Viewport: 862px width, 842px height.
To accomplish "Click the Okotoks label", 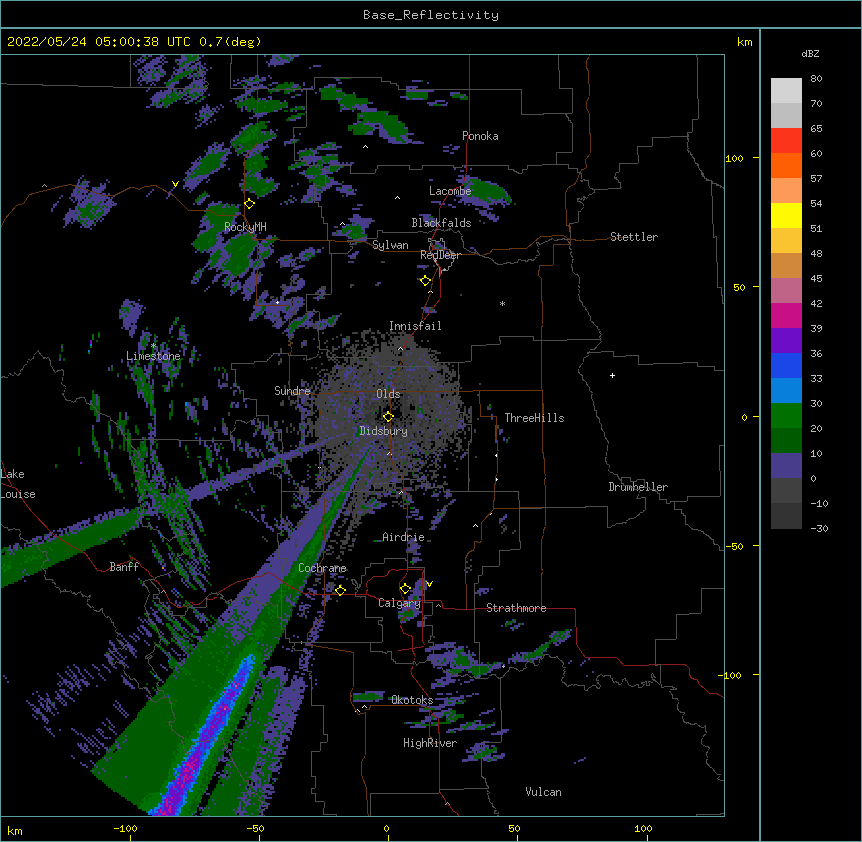I will coord(412,700).
